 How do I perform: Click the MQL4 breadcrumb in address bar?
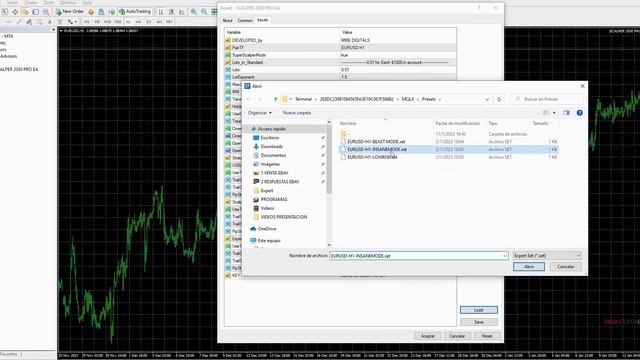408,99
